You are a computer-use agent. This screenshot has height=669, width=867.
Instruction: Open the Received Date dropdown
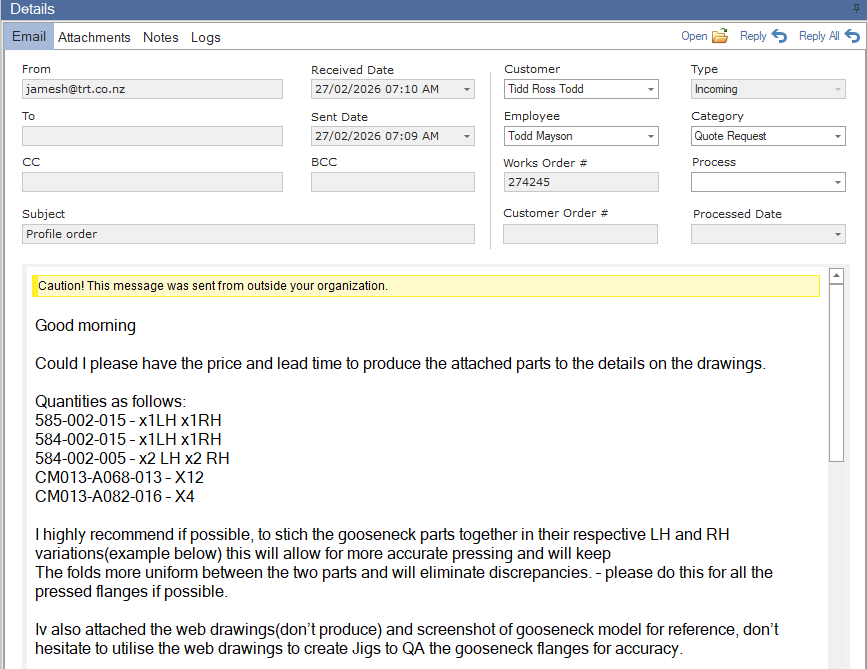(465, 89)
